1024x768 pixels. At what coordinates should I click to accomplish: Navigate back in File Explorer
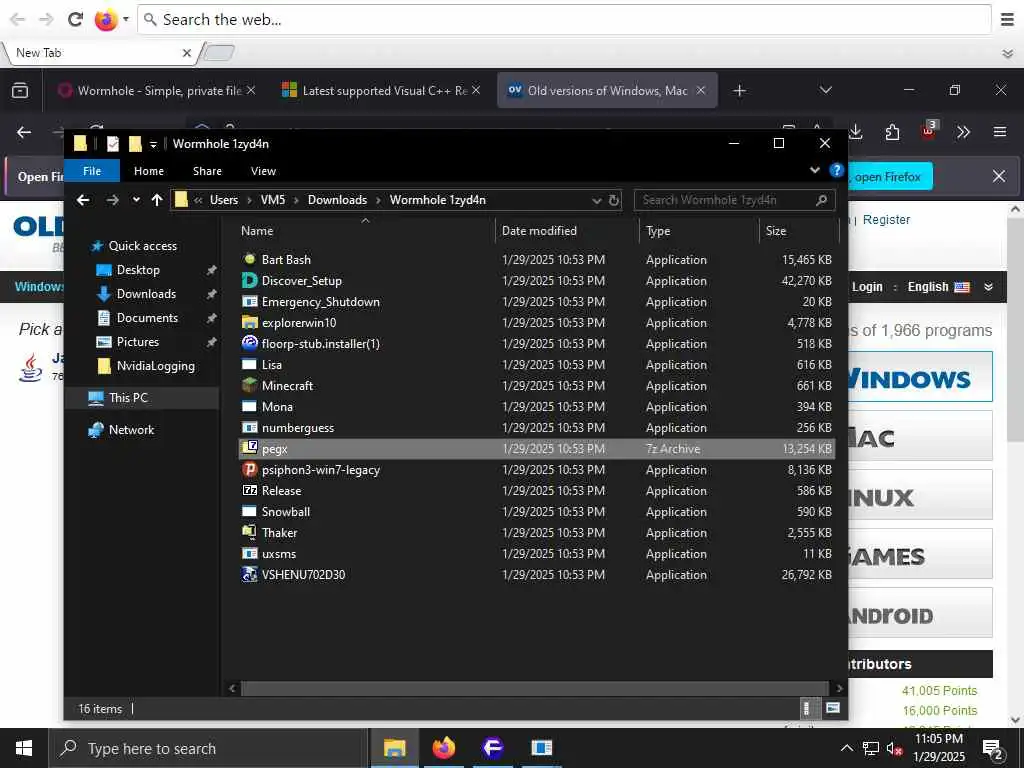click(x=83, y=200)
